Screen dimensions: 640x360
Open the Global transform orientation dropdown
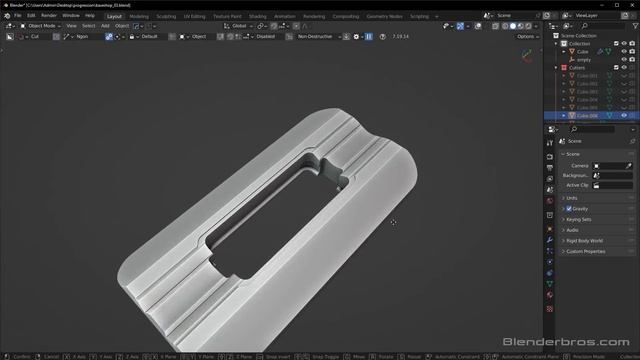point(238,26)
